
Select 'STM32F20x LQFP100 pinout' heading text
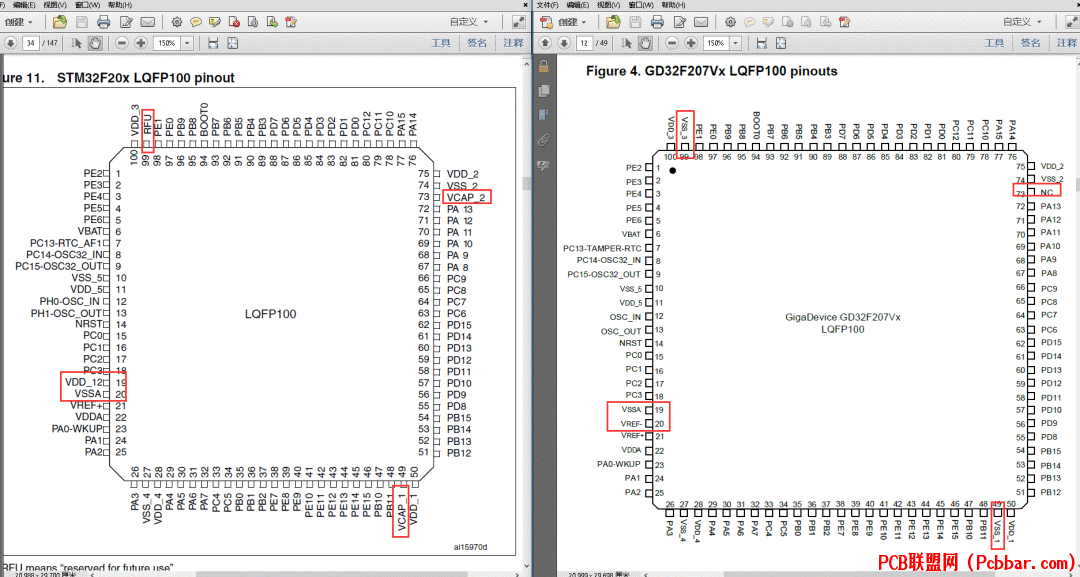pos(145,78)
